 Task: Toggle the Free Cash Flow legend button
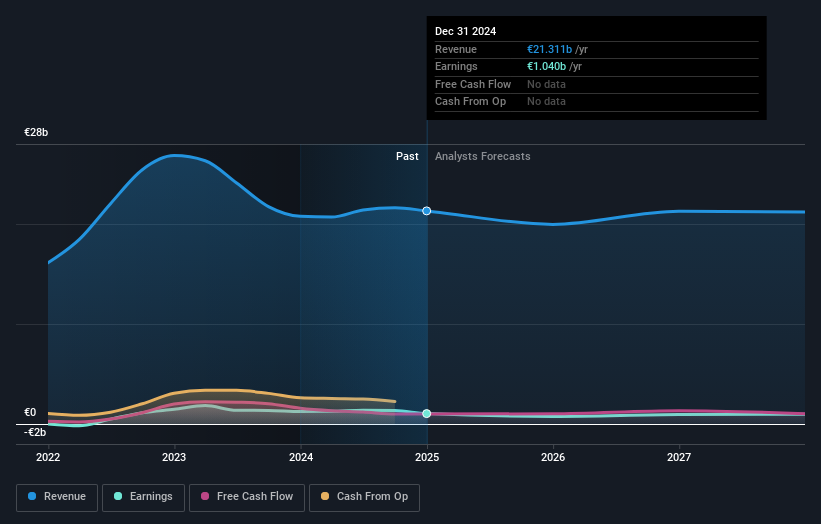pos(247,497)
